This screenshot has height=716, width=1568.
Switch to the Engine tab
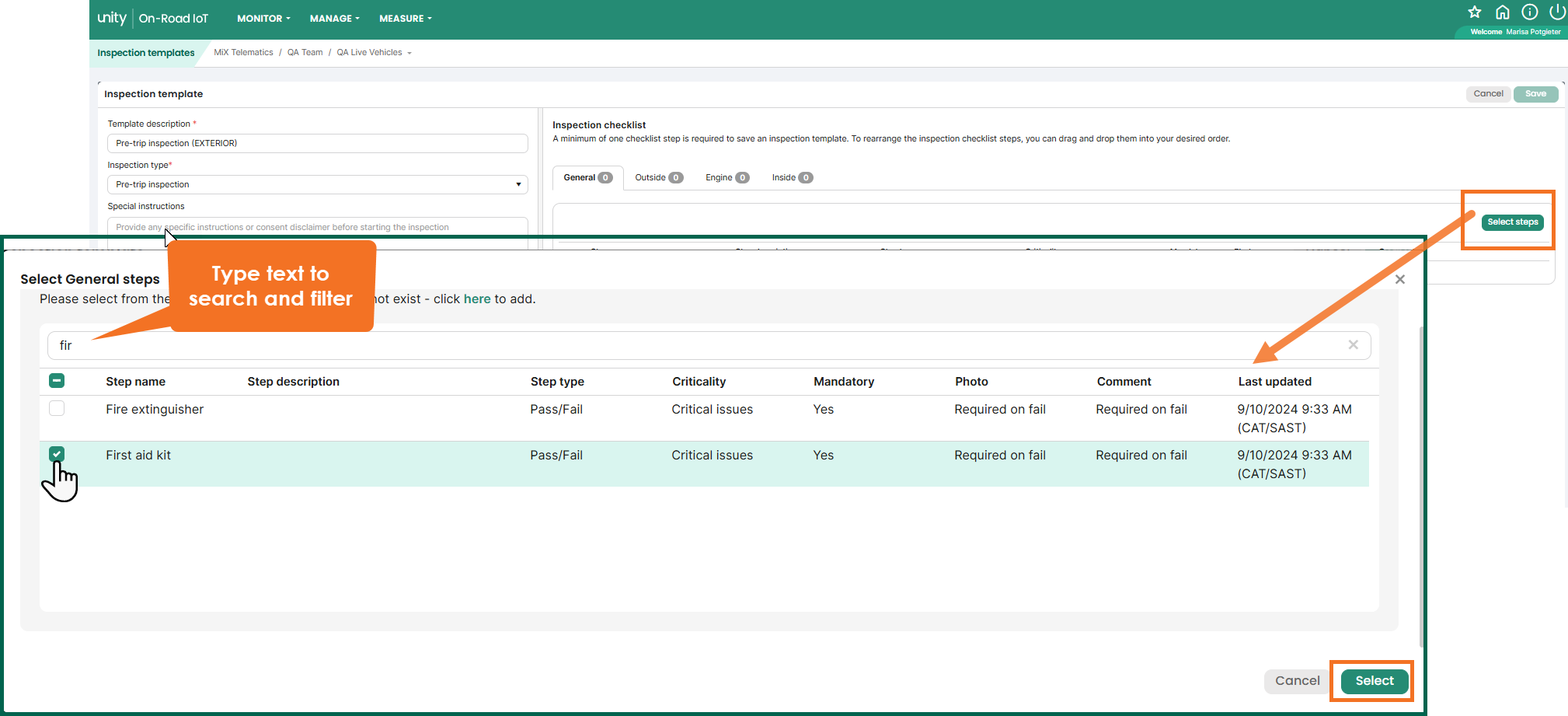(727, 178)
